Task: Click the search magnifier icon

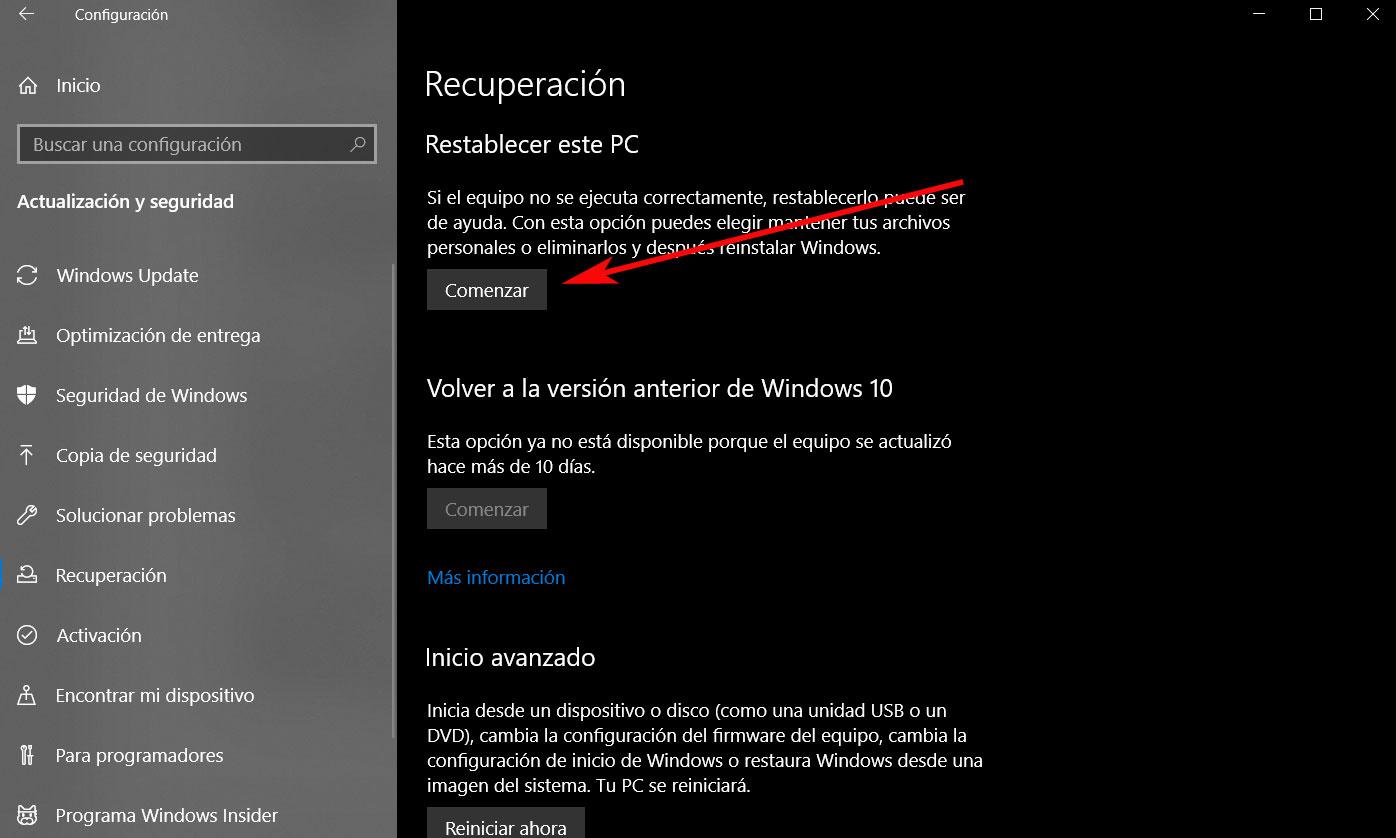Action: point(357,144)
